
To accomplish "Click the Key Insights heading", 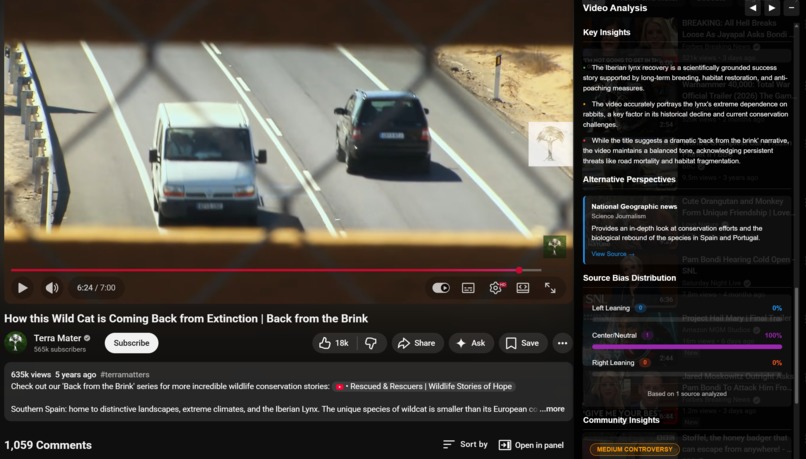I will click(x=607, y=32).
